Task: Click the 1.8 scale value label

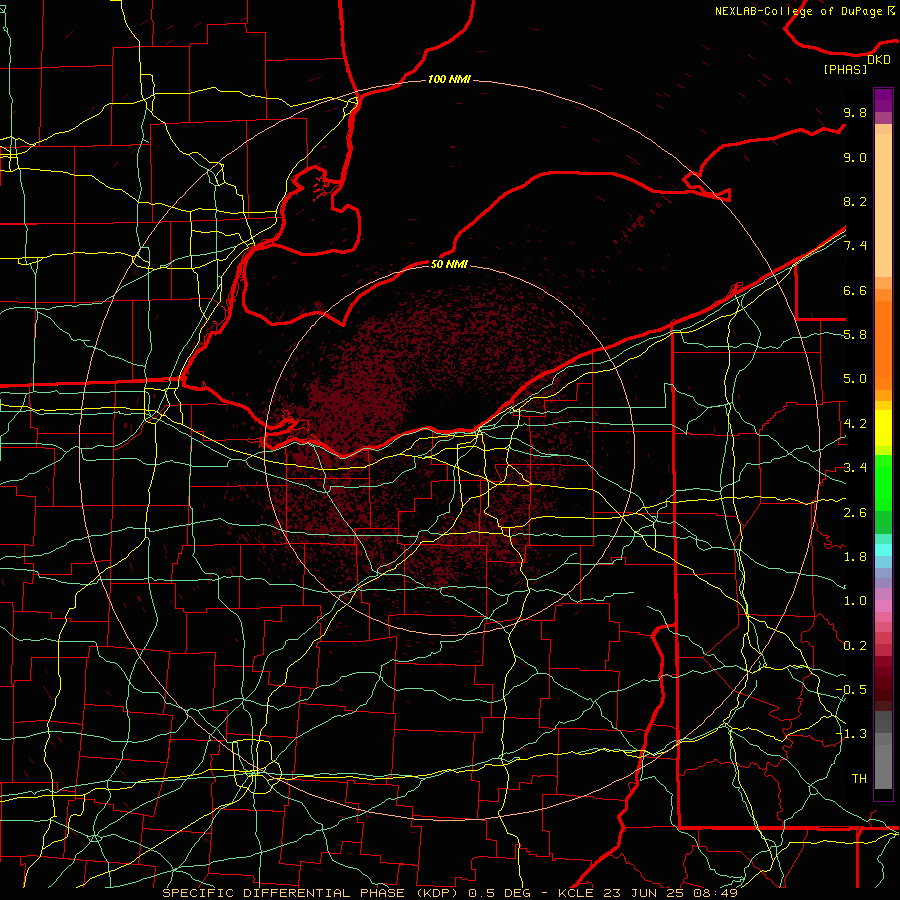Action: pyautogui.click(x=855, y=557)
